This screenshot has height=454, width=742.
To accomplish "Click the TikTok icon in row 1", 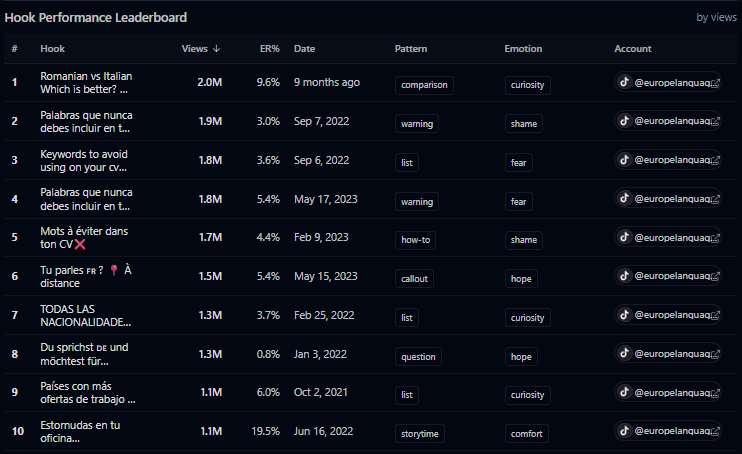I will 624,83.
